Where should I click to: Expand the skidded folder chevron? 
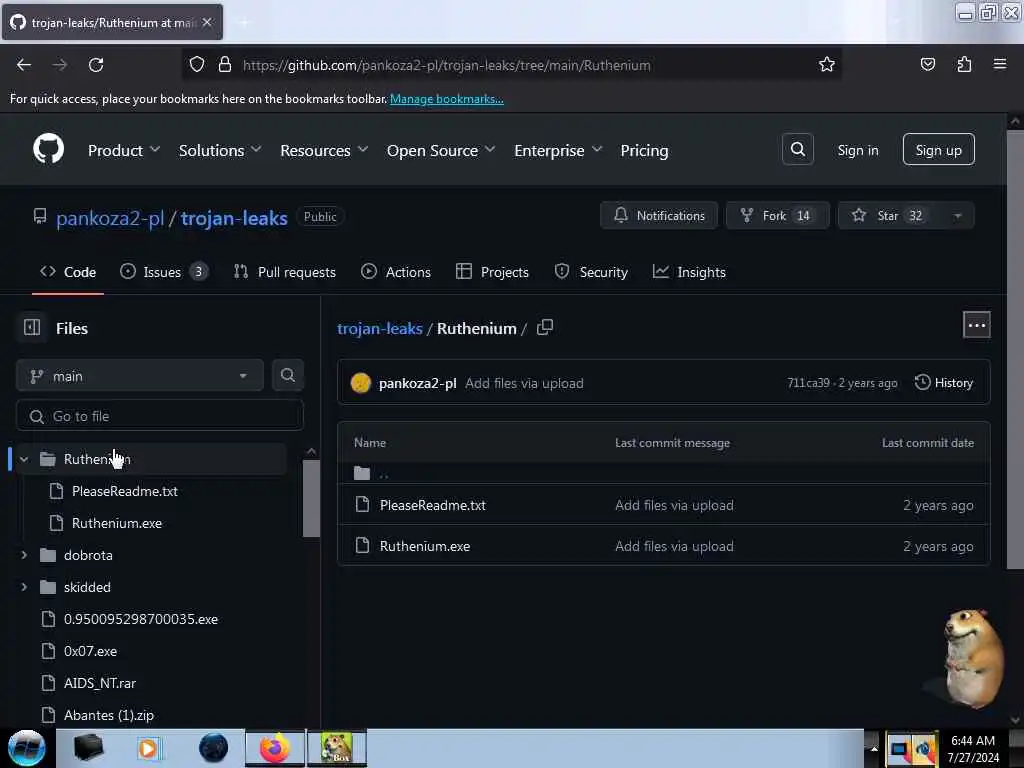tap(24, 587)
